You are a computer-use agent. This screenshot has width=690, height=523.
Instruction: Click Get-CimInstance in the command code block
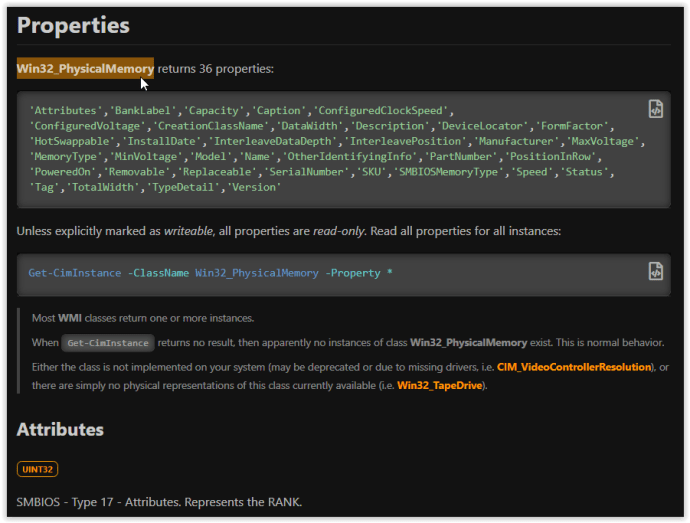click(x=75, y=273)
